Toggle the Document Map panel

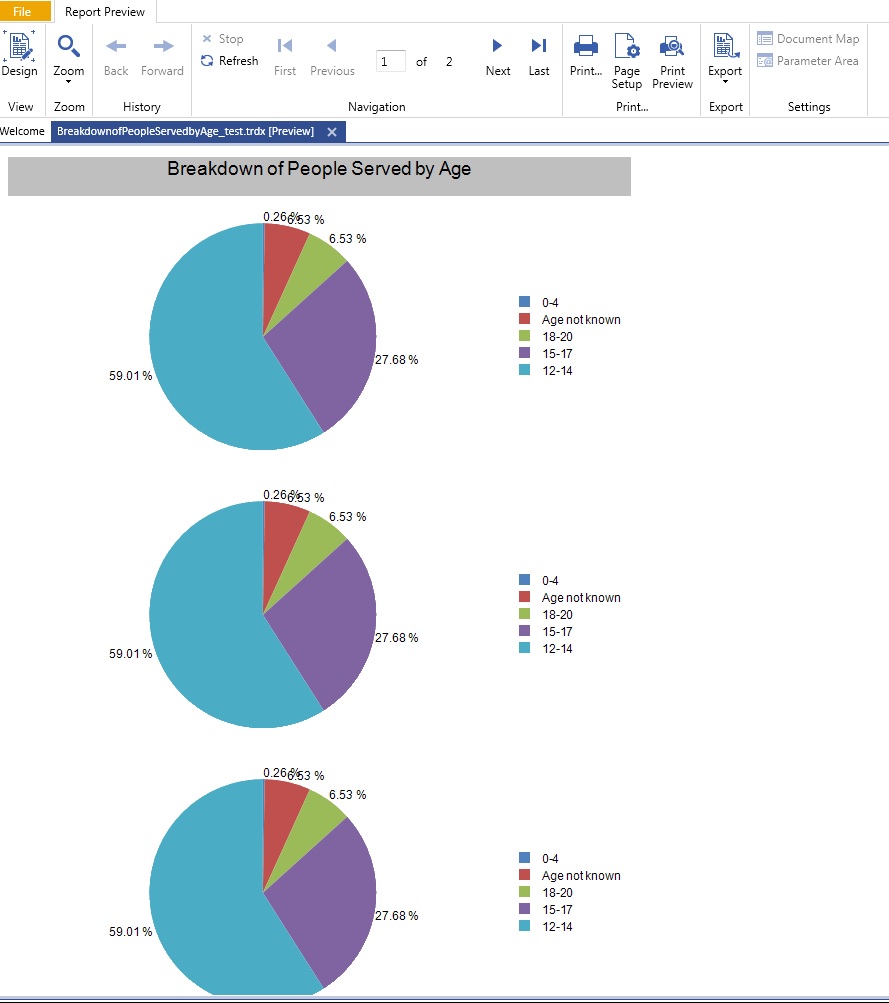click(808, 39)
